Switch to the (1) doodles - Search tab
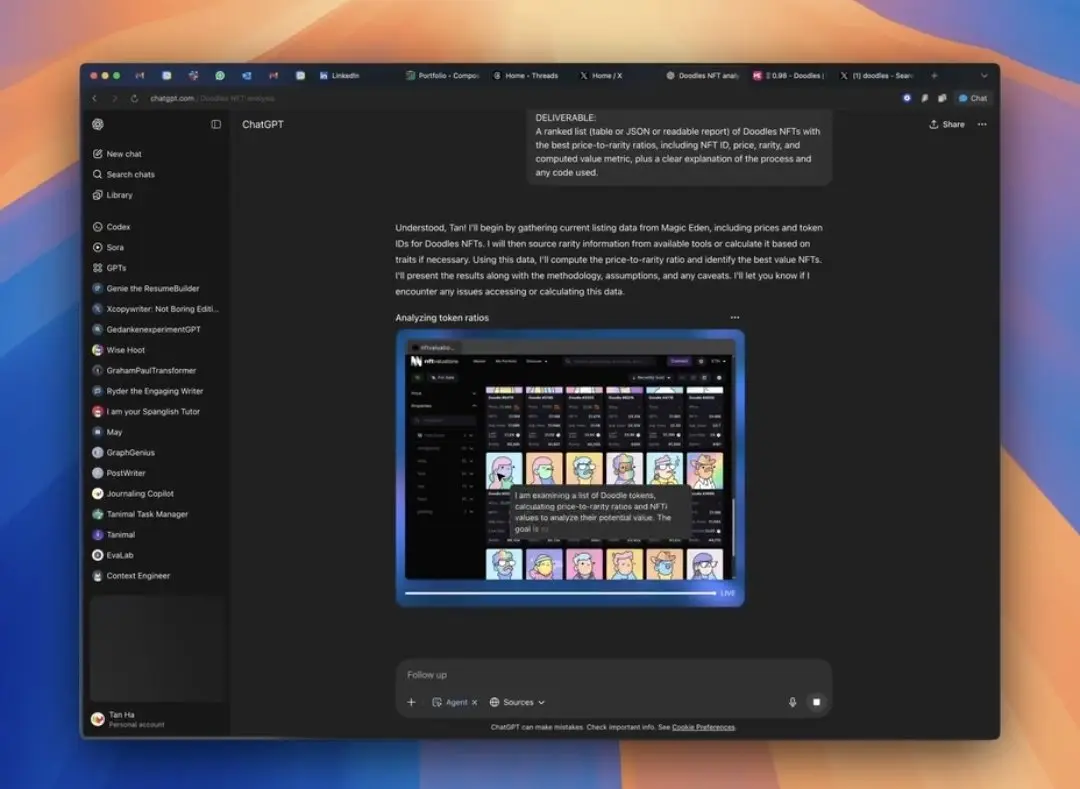The height and width of the screenshot is (789, 1080). [x=876, y=76]
